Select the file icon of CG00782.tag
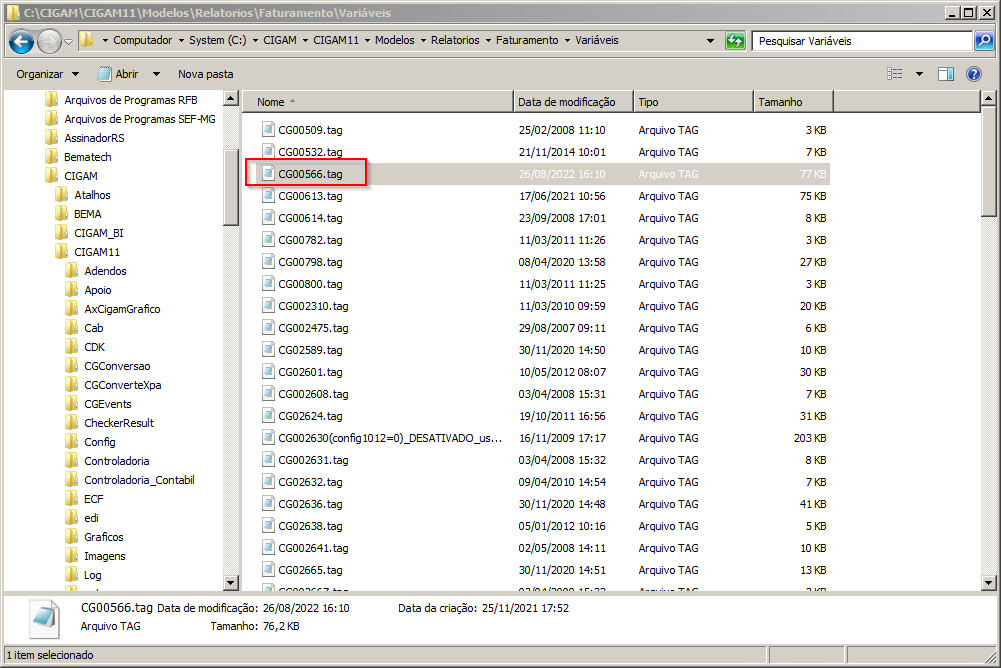This screenshot has width=1001, height=668. click(x=268, y=239)
